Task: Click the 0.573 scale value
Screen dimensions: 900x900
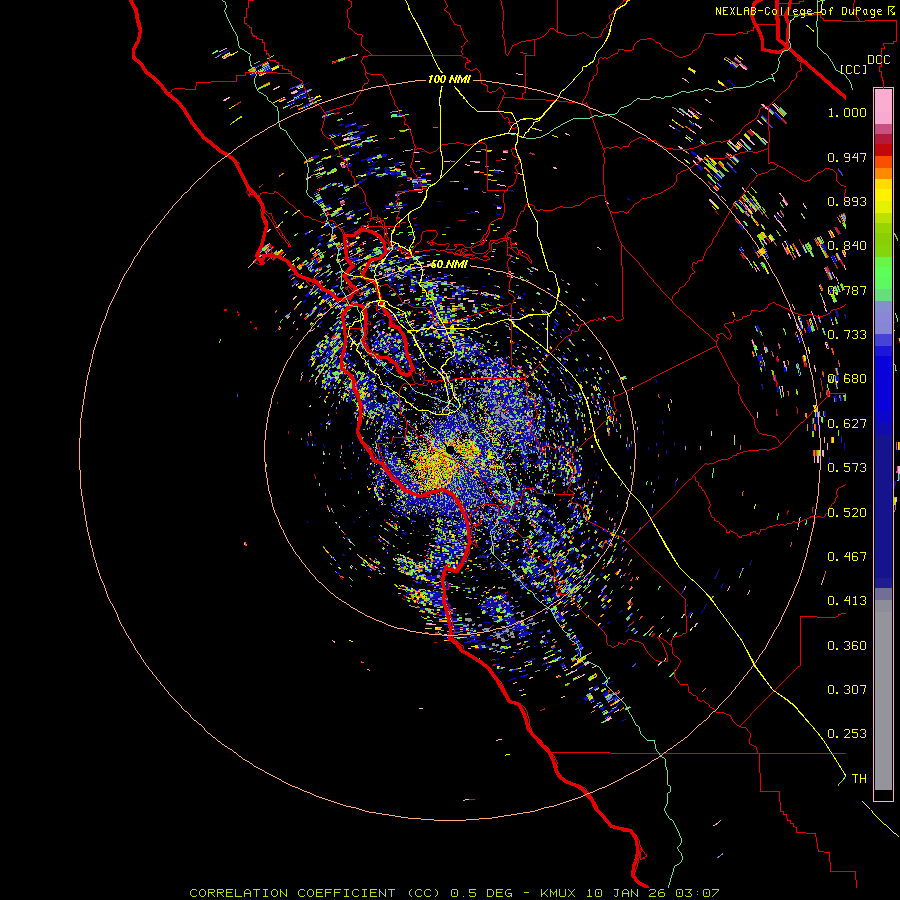Action: tap(847, 468)
